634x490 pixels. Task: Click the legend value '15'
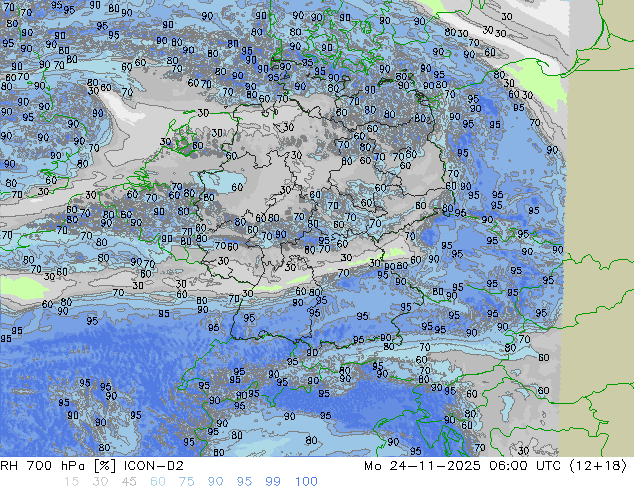point(71,482)
